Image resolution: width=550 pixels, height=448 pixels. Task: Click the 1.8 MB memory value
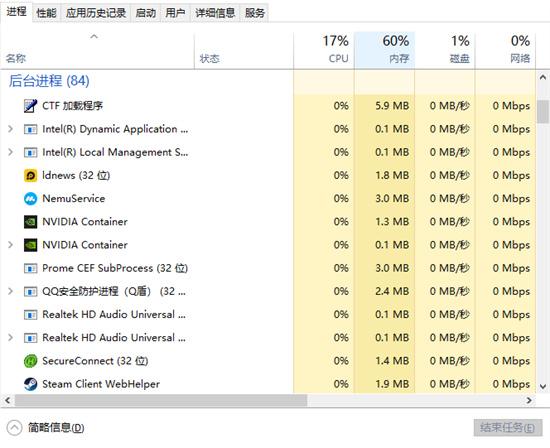tap(392, 175)
